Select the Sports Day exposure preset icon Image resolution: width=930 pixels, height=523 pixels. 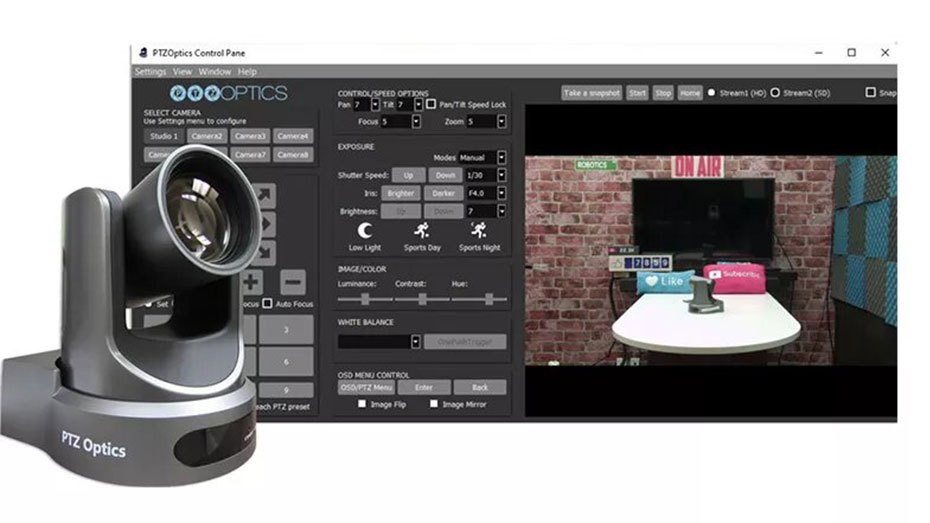tap(422, 230)
